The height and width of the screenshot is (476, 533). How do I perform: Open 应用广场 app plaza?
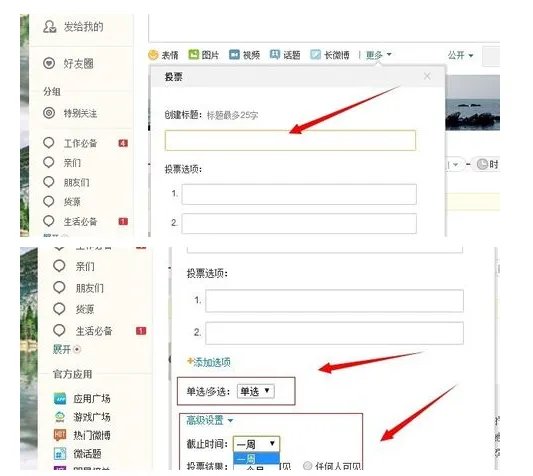[x=82, y=398]
